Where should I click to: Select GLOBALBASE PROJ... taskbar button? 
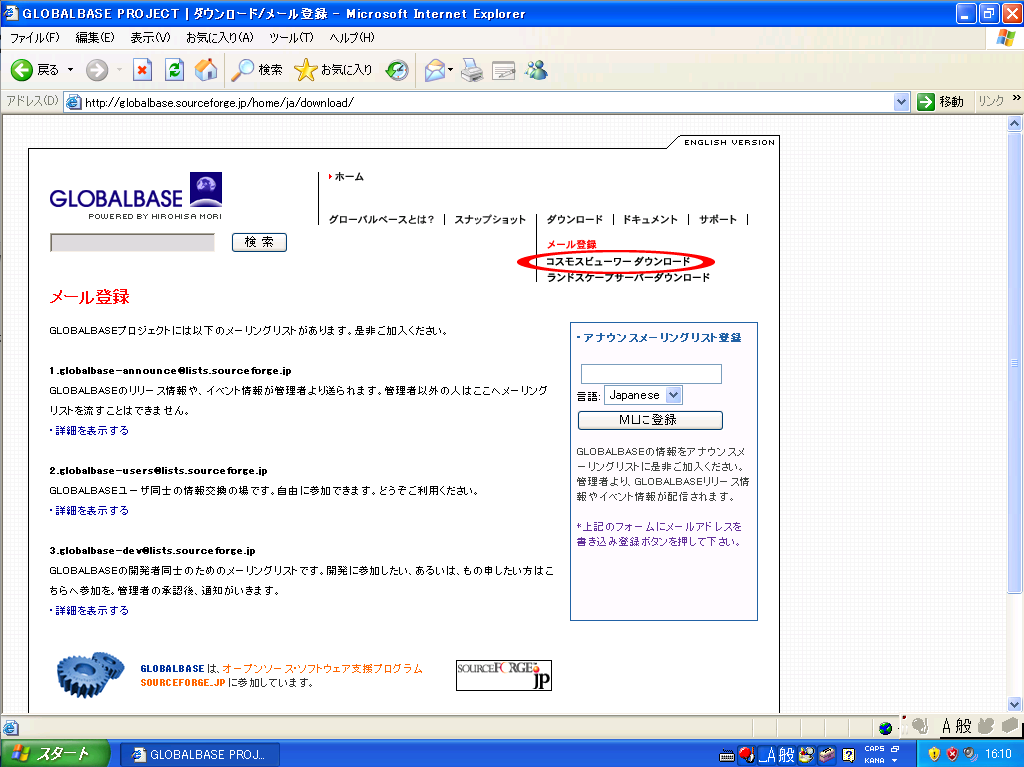point(201,755)
